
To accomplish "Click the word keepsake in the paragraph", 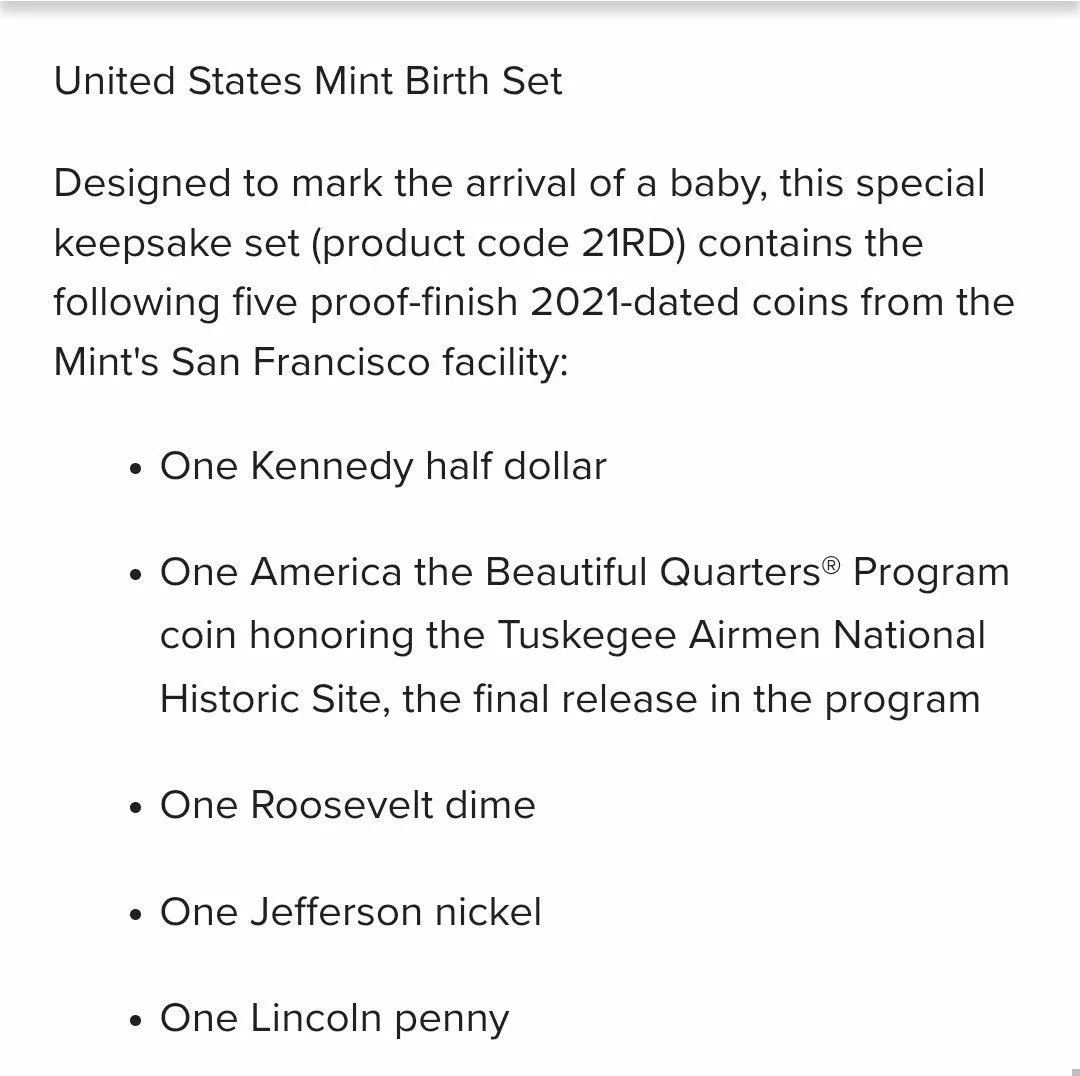I will click(x=143, y=245).
